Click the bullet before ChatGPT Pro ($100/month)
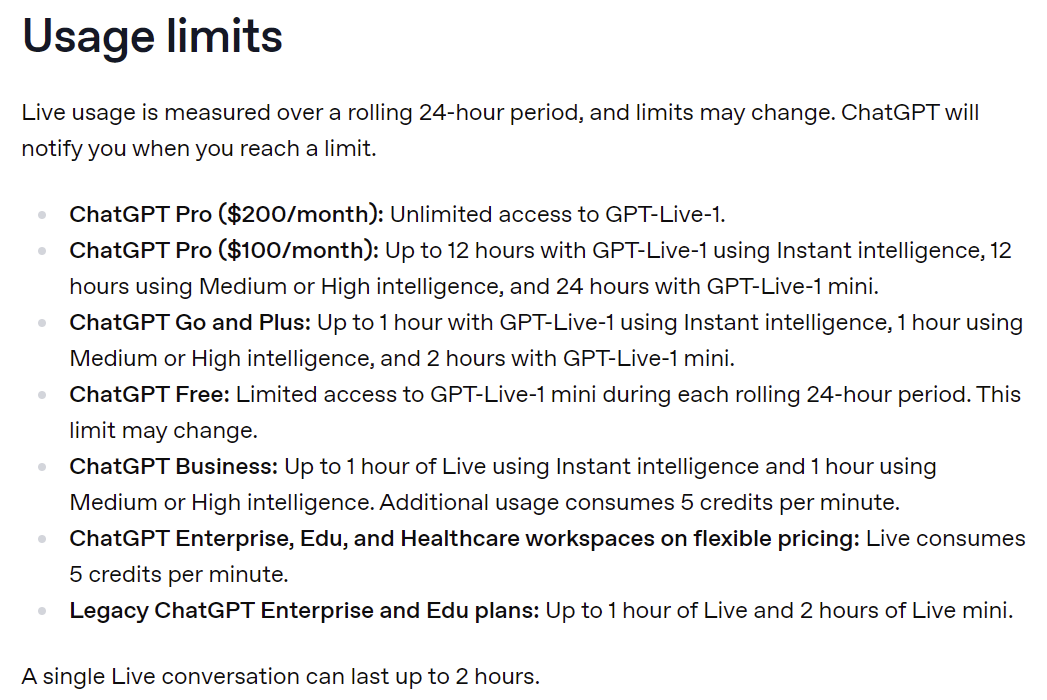 42,251
